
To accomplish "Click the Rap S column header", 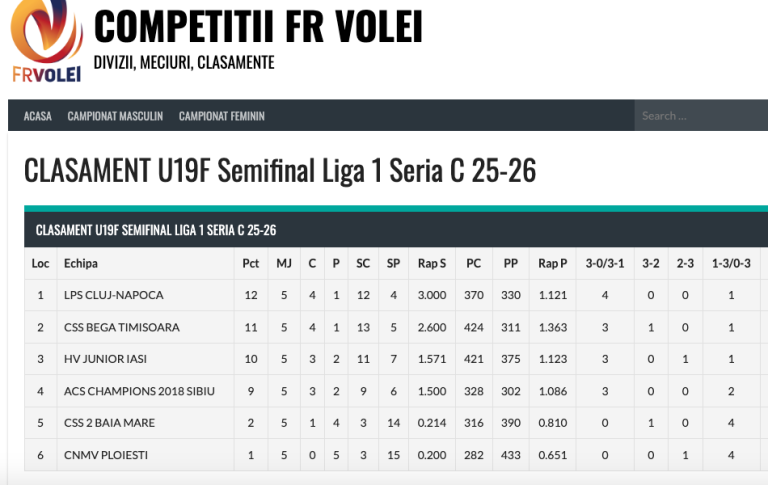I will point(432,264).
